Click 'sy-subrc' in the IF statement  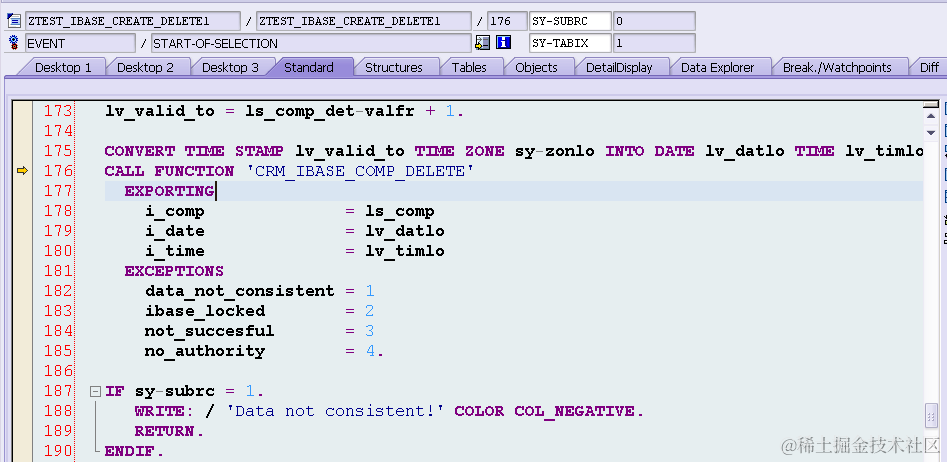click(175, 391)
